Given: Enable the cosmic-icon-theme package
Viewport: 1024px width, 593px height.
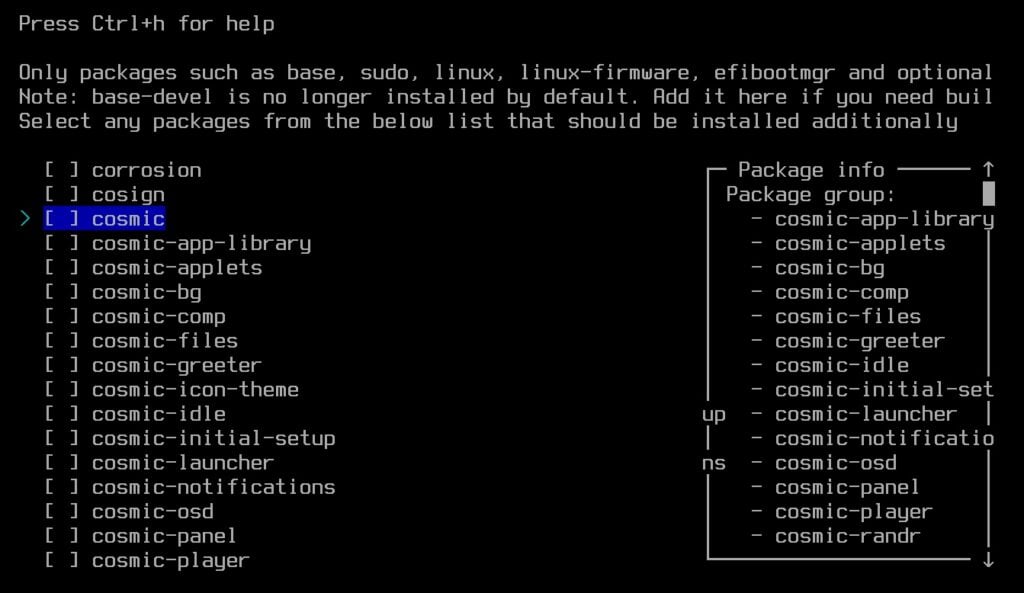Looking at the screenshot, I should pos(58,389).
